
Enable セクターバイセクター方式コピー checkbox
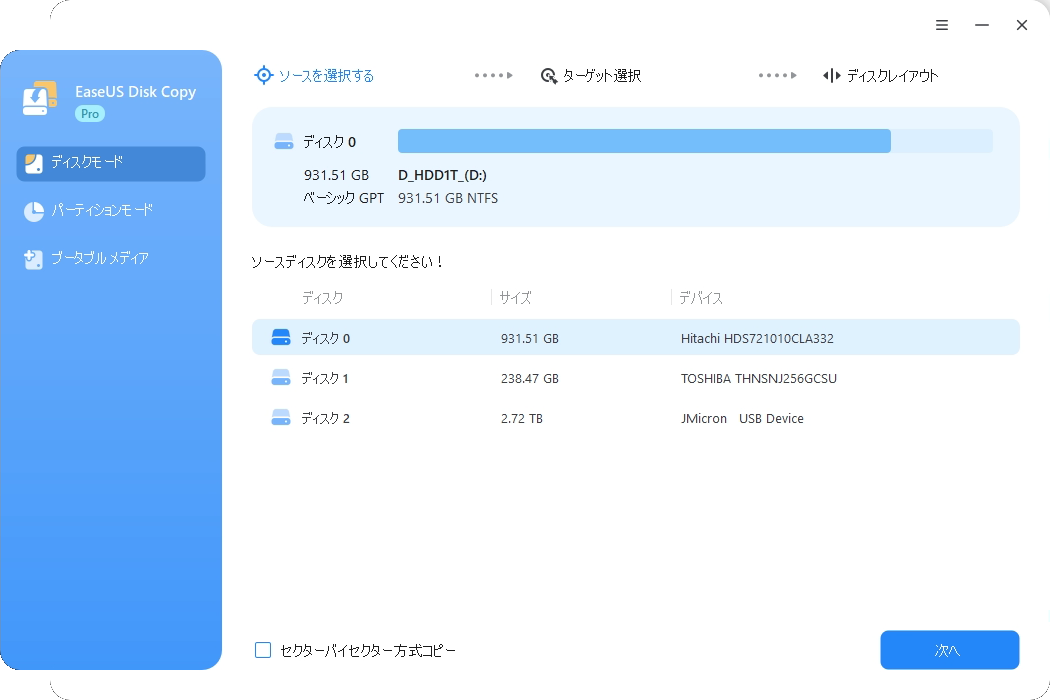tap(262, 650)
